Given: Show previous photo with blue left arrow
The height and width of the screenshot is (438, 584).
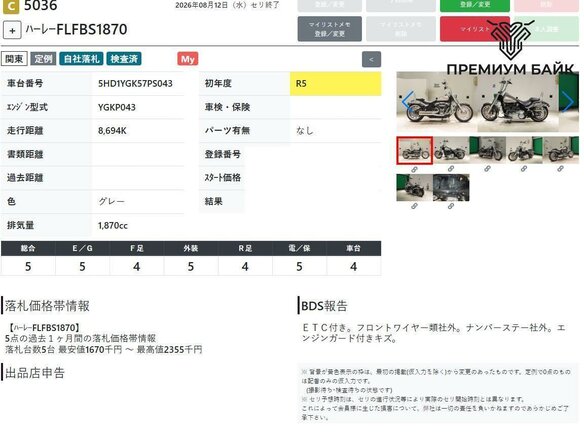Looking at the screenshot, I should coord(407,101).
